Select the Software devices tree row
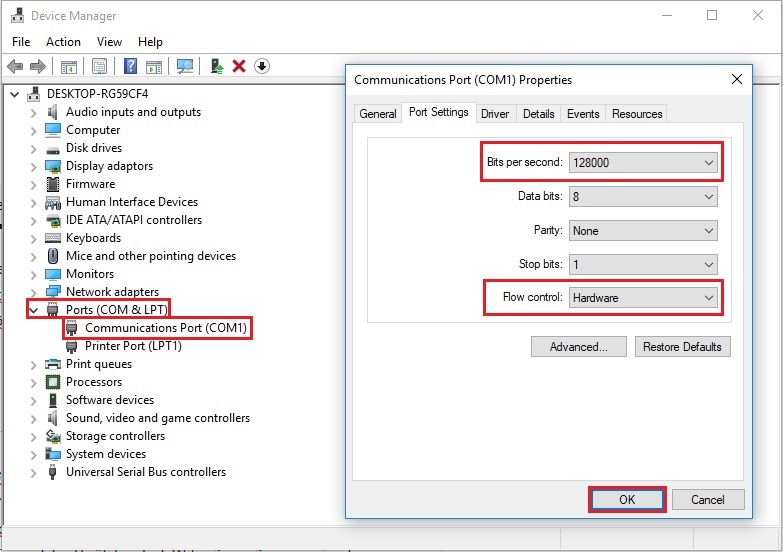The image size is (783, 552). point(110,400)
